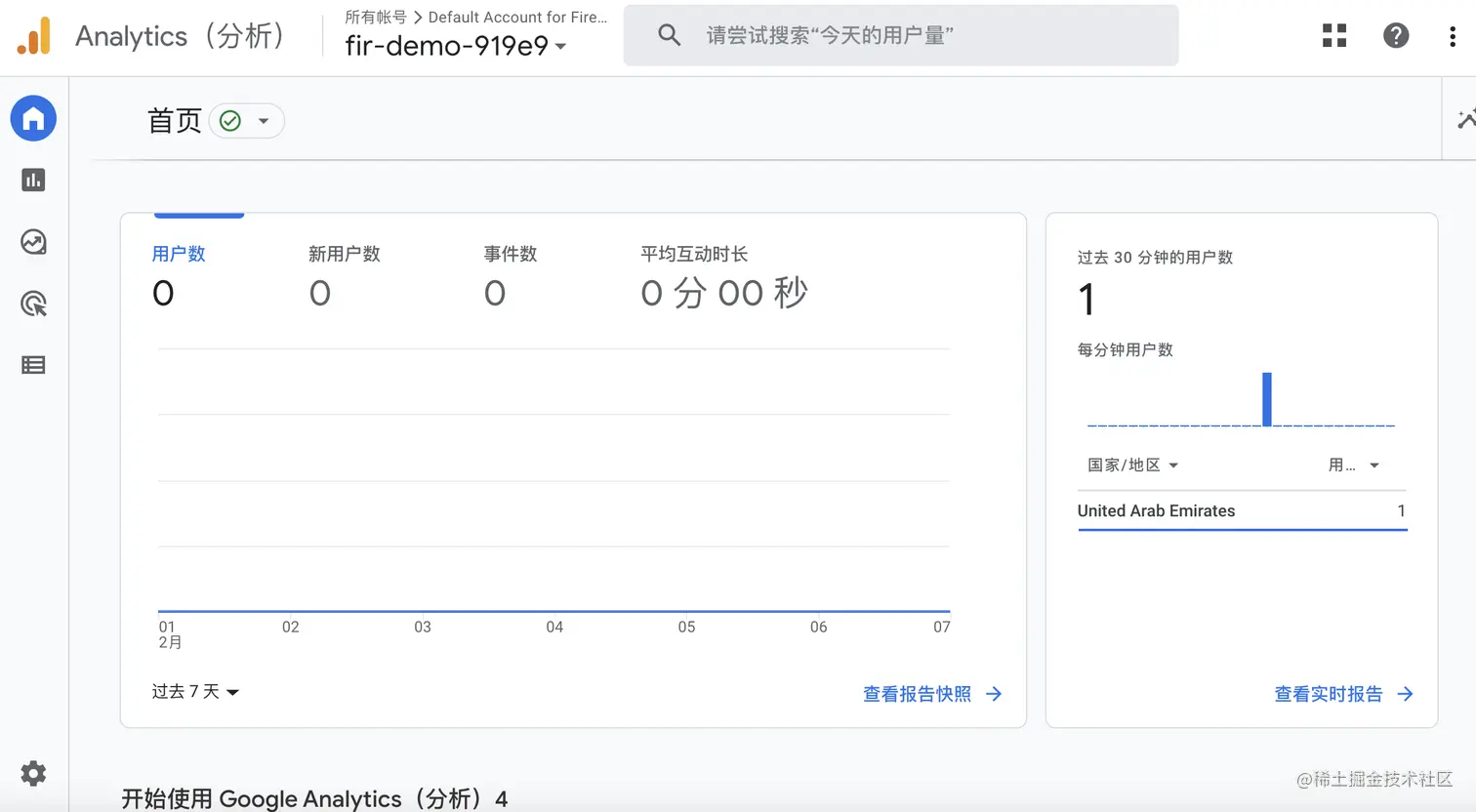Click the 请尝试搜索 search input field
The width and height of the screenshot is (1476, 812).
click(x=879, y=35)
